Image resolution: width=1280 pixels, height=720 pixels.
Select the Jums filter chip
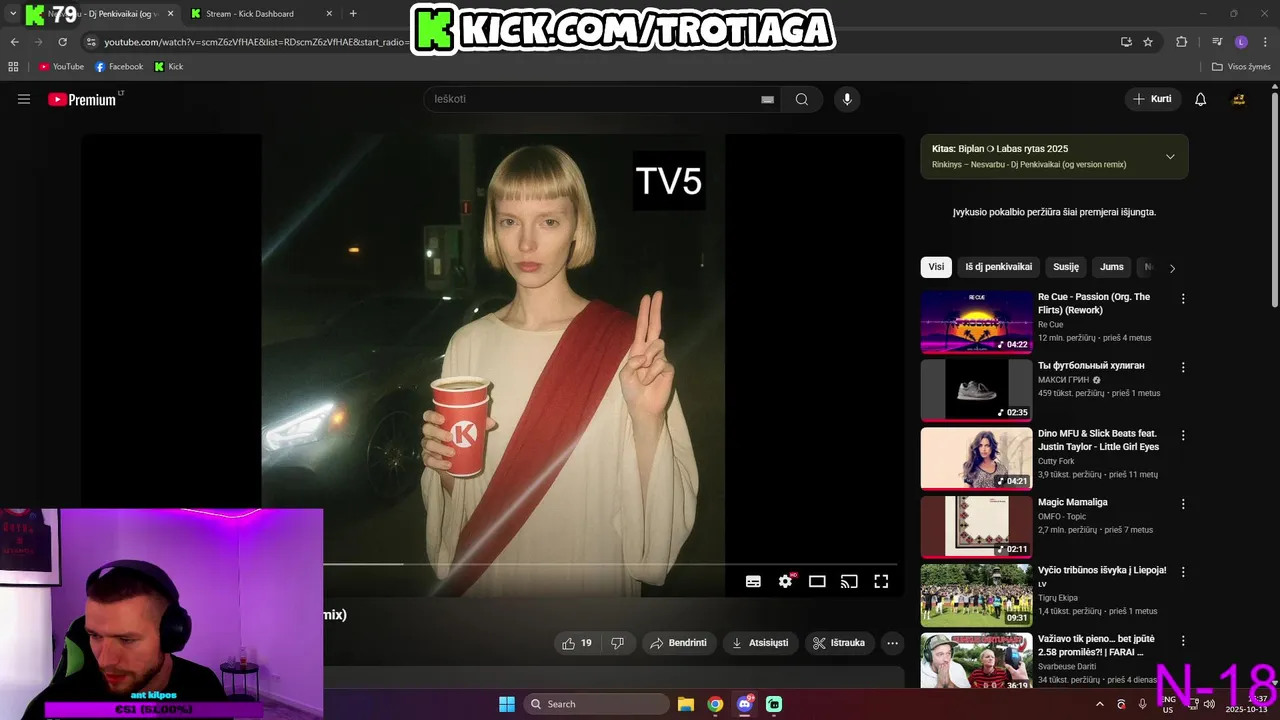pos(1112,267)
